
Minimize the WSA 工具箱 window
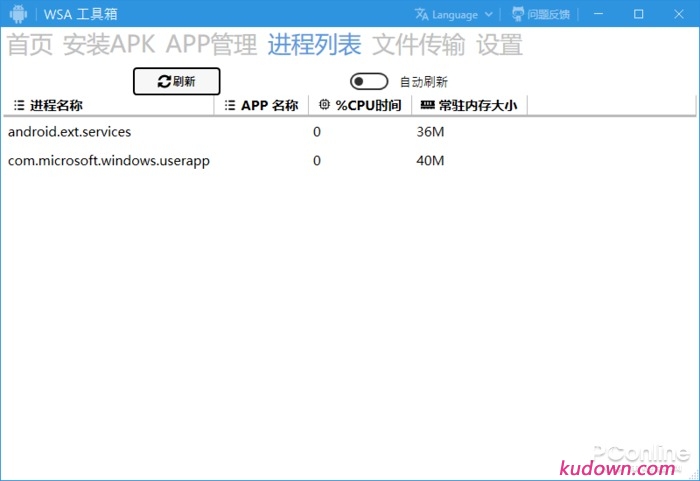598,14
